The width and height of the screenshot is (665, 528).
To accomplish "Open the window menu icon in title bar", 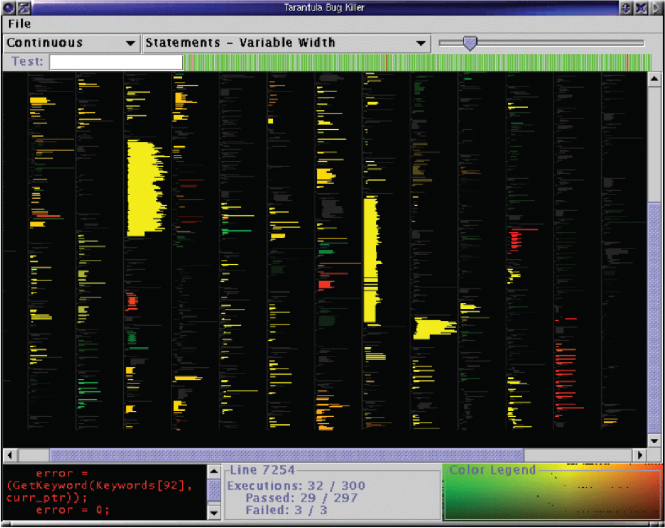I will (8, 7).
